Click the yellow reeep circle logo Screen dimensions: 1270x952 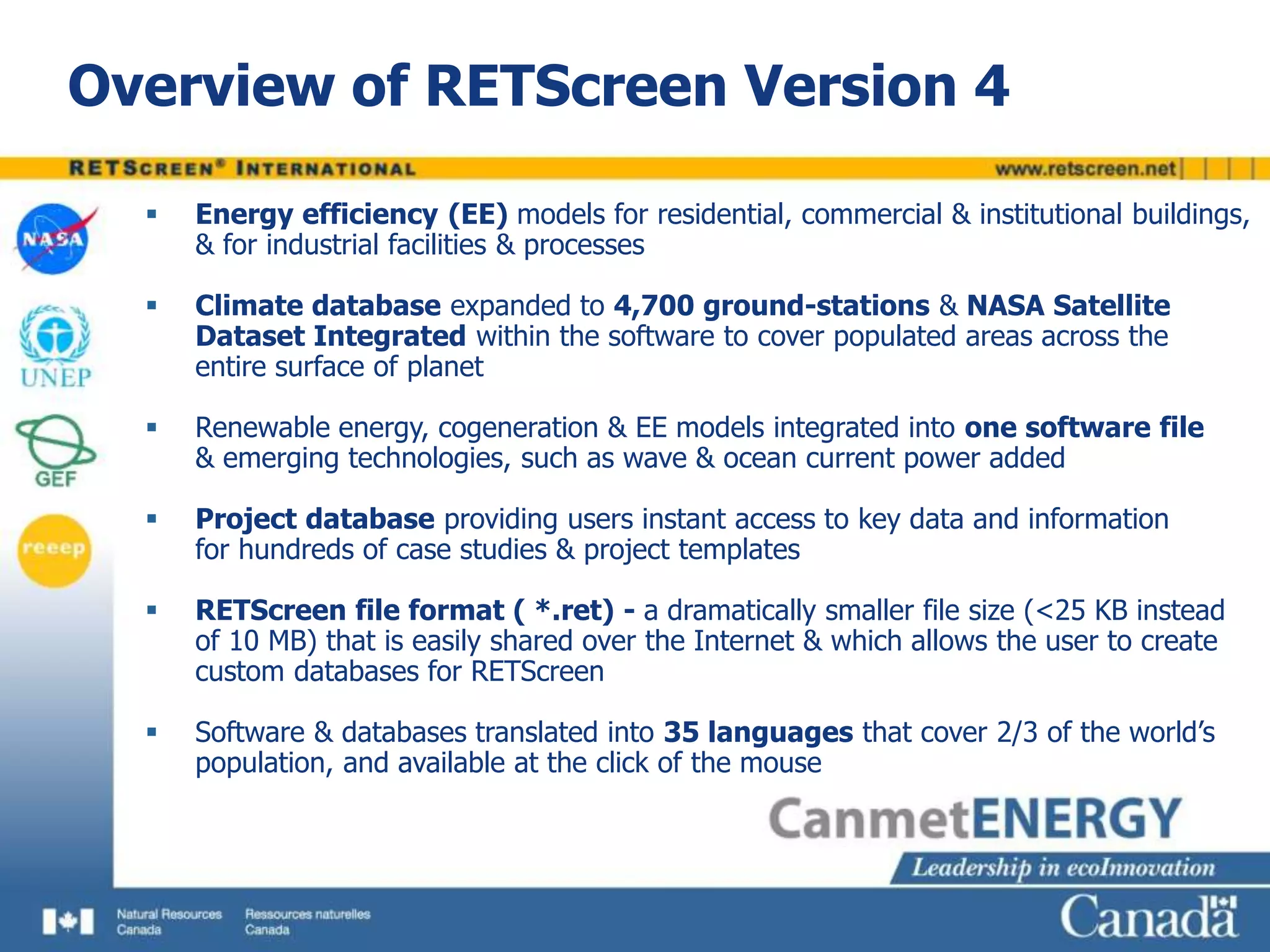(x=55, y=550)
